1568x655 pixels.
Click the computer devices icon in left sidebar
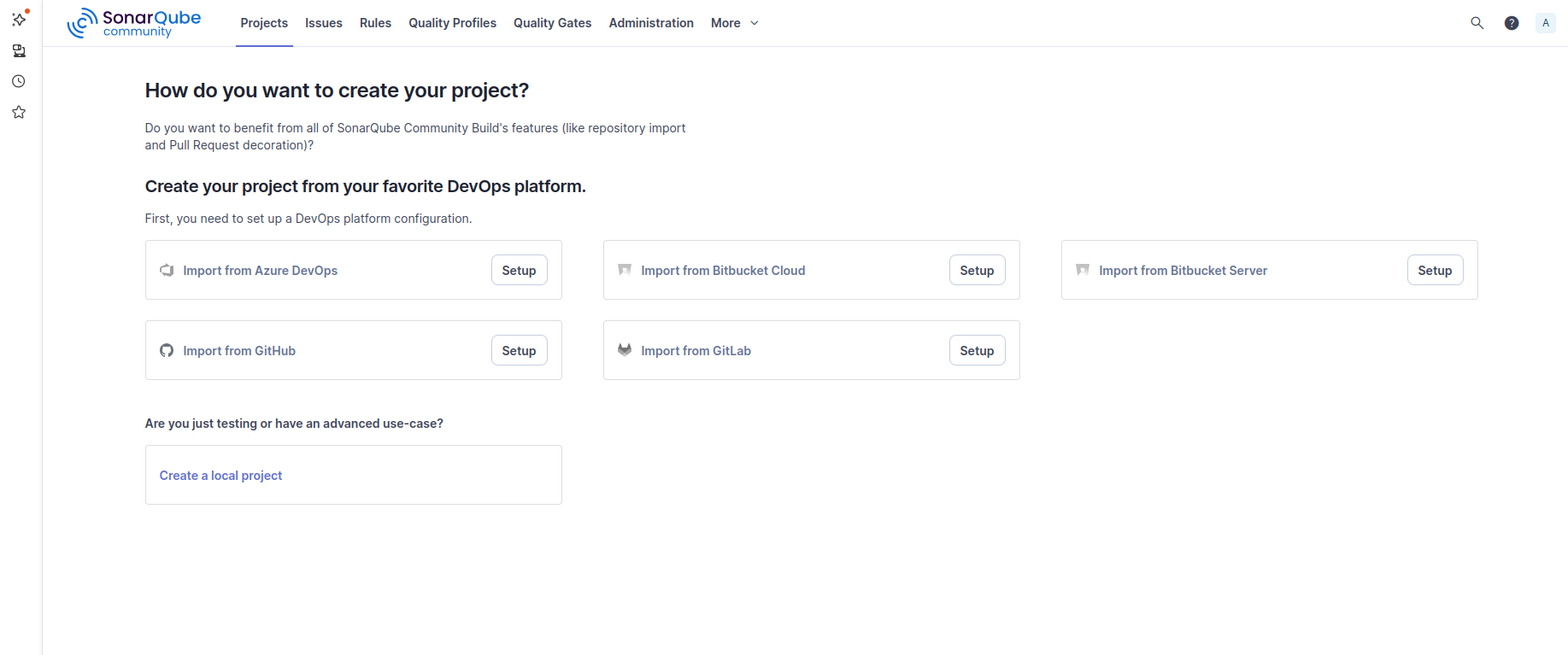coord(19,51)
